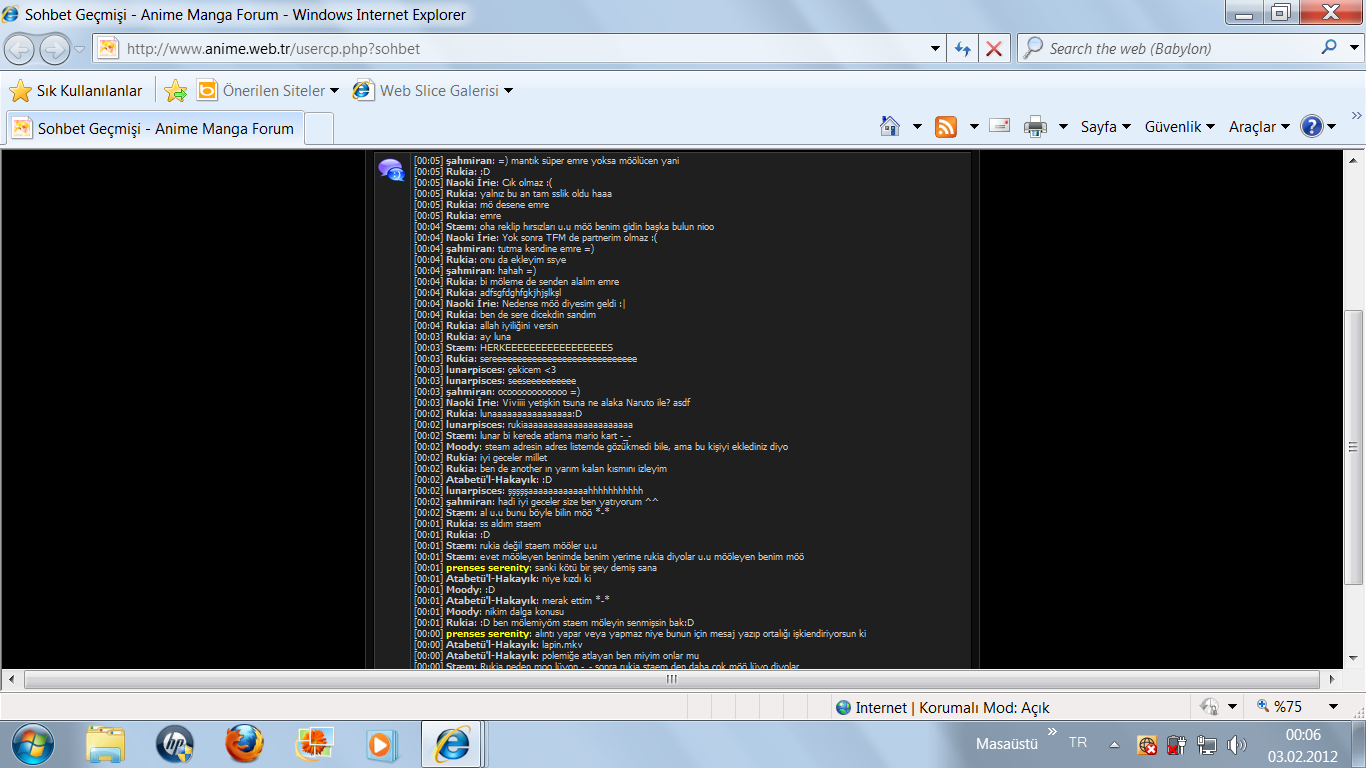
Task: Click the search magnifier icon
Action: [1329, 47]
